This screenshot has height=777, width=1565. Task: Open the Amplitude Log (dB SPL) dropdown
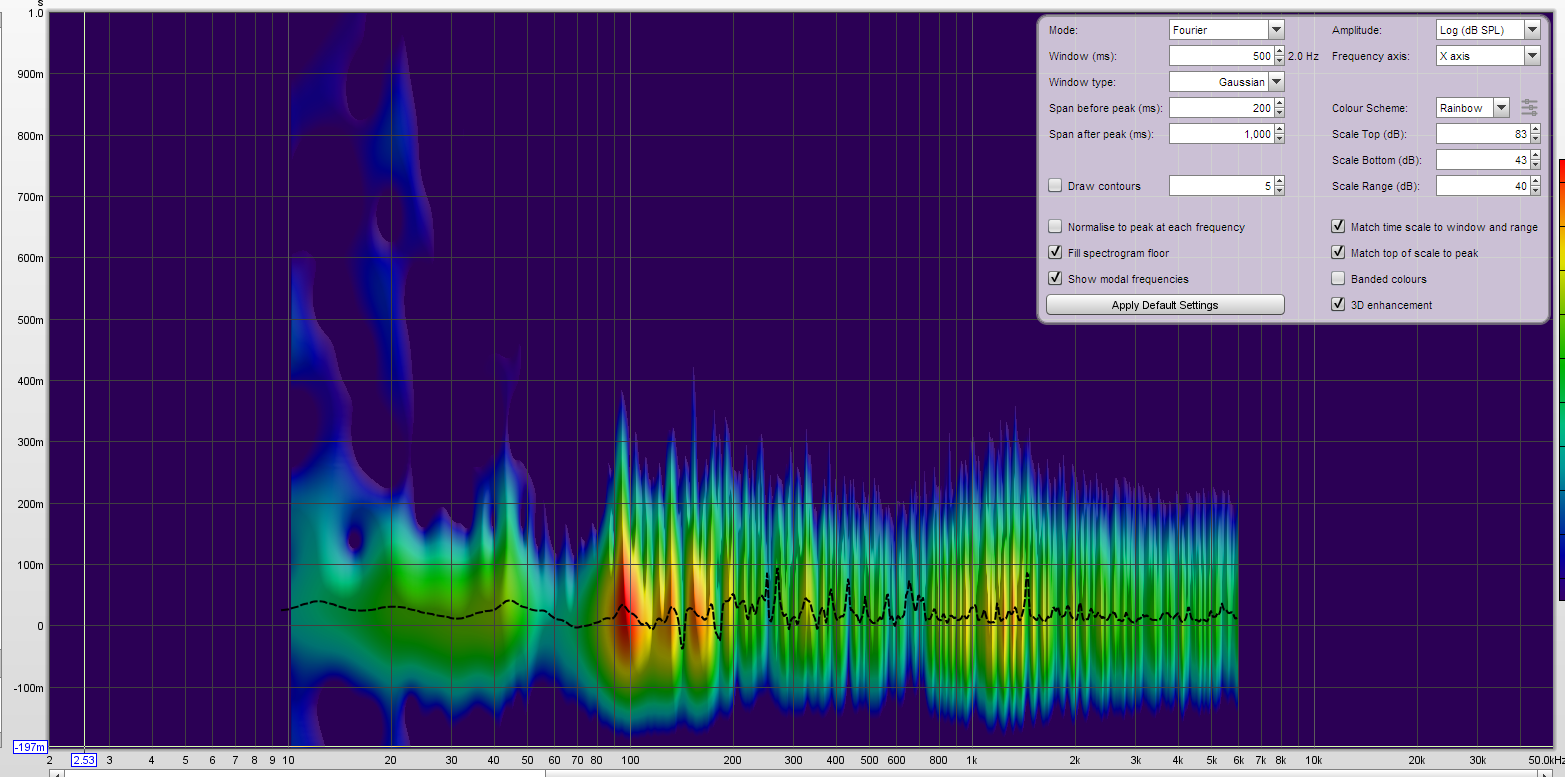(1532, 30)
